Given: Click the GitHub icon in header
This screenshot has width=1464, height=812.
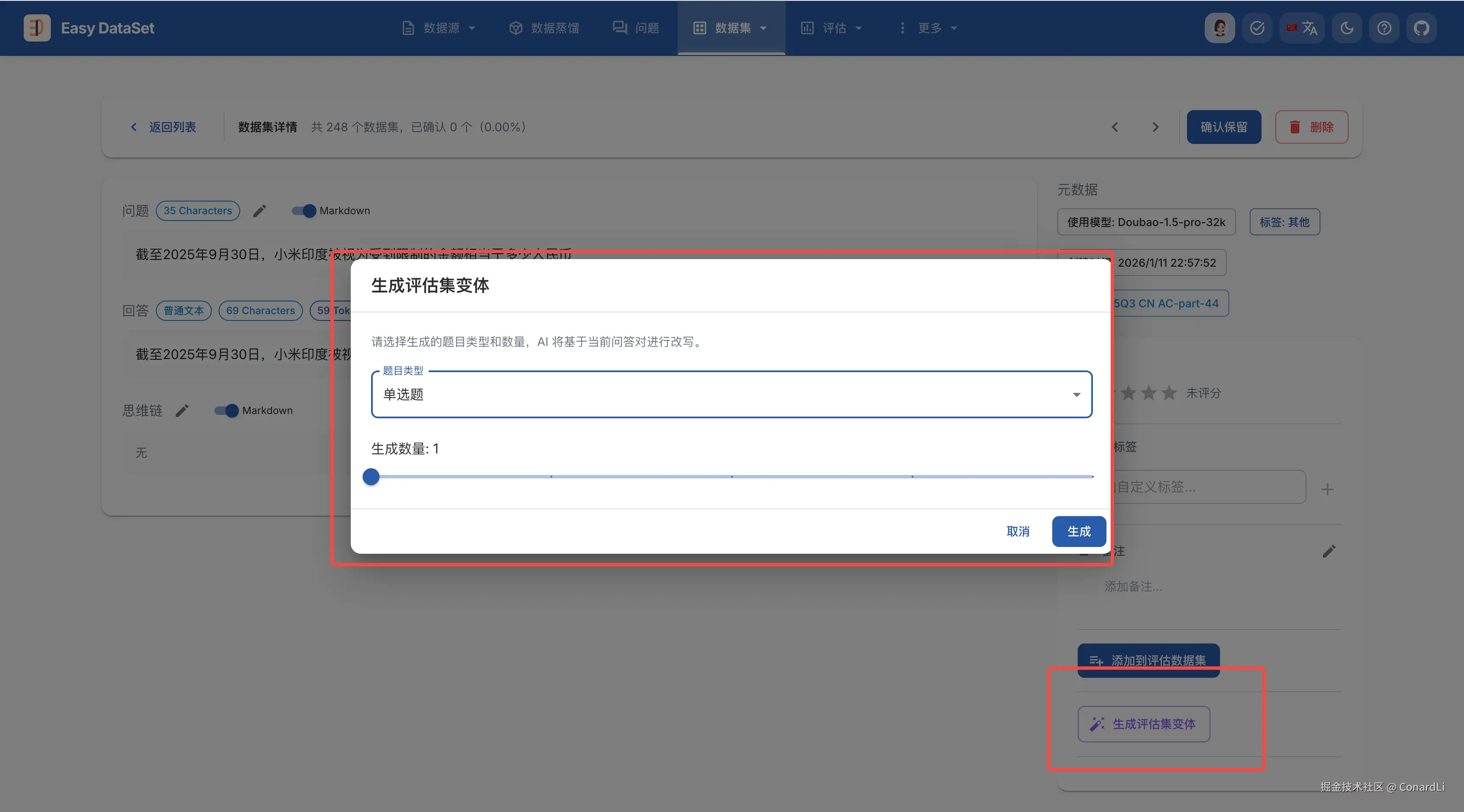Looking at the screenshot, I should click(1421, 28).
